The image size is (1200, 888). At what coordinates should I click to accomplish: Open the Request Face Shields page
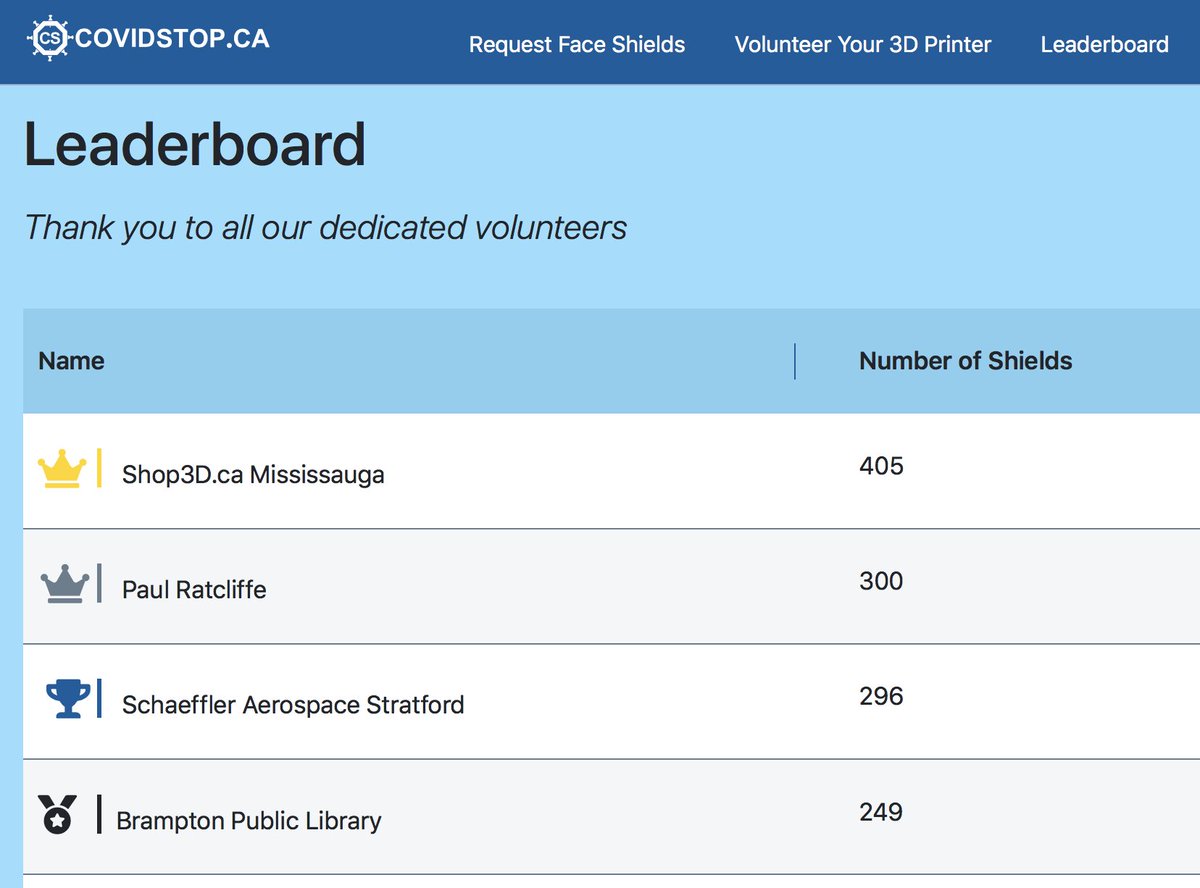[577, 45]
